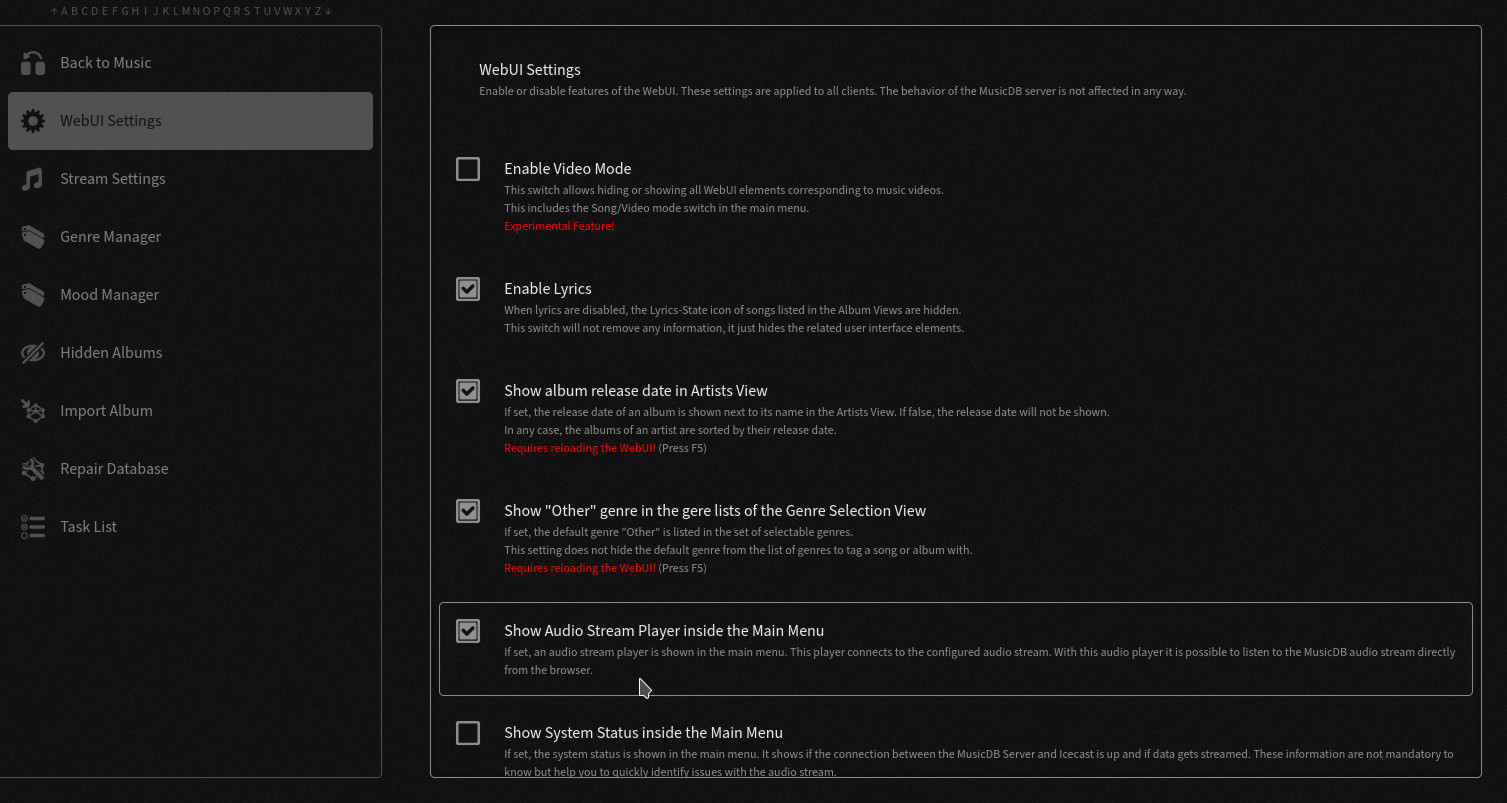Screen dimensions: 1507x803
Task: Enable the Video Mode checkbox
Action: (468, 169)
